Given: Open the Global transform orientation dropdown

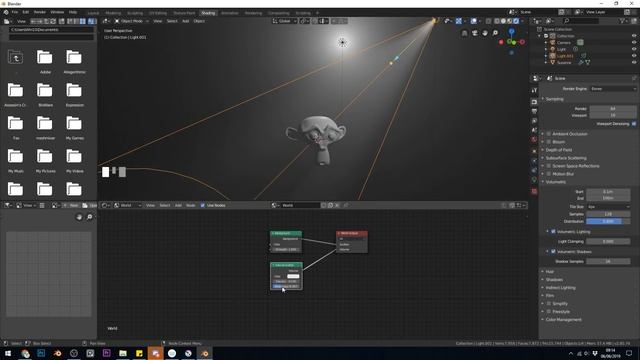Looking at the screenshot, I should (284, 21).
